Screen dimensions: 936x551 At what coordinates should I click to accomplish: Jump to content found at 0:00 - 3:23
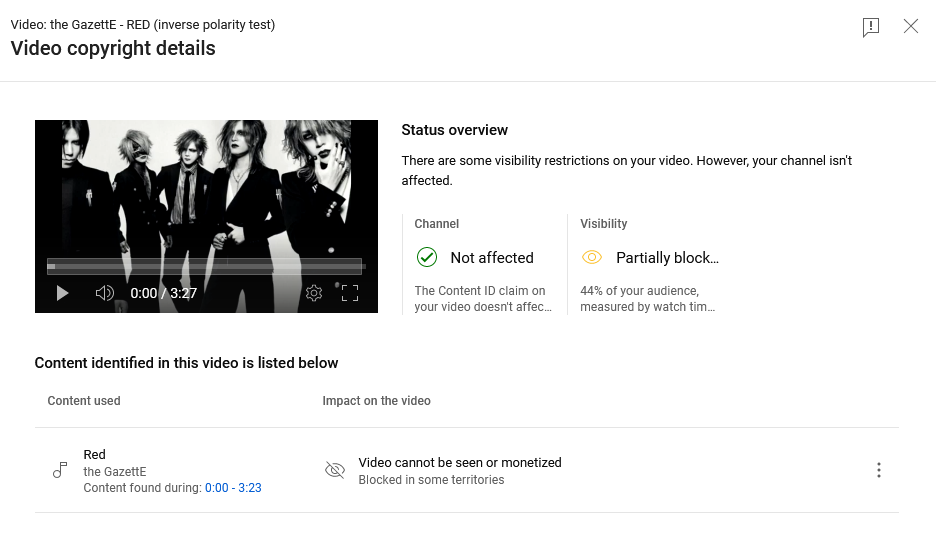pos(233,488)
